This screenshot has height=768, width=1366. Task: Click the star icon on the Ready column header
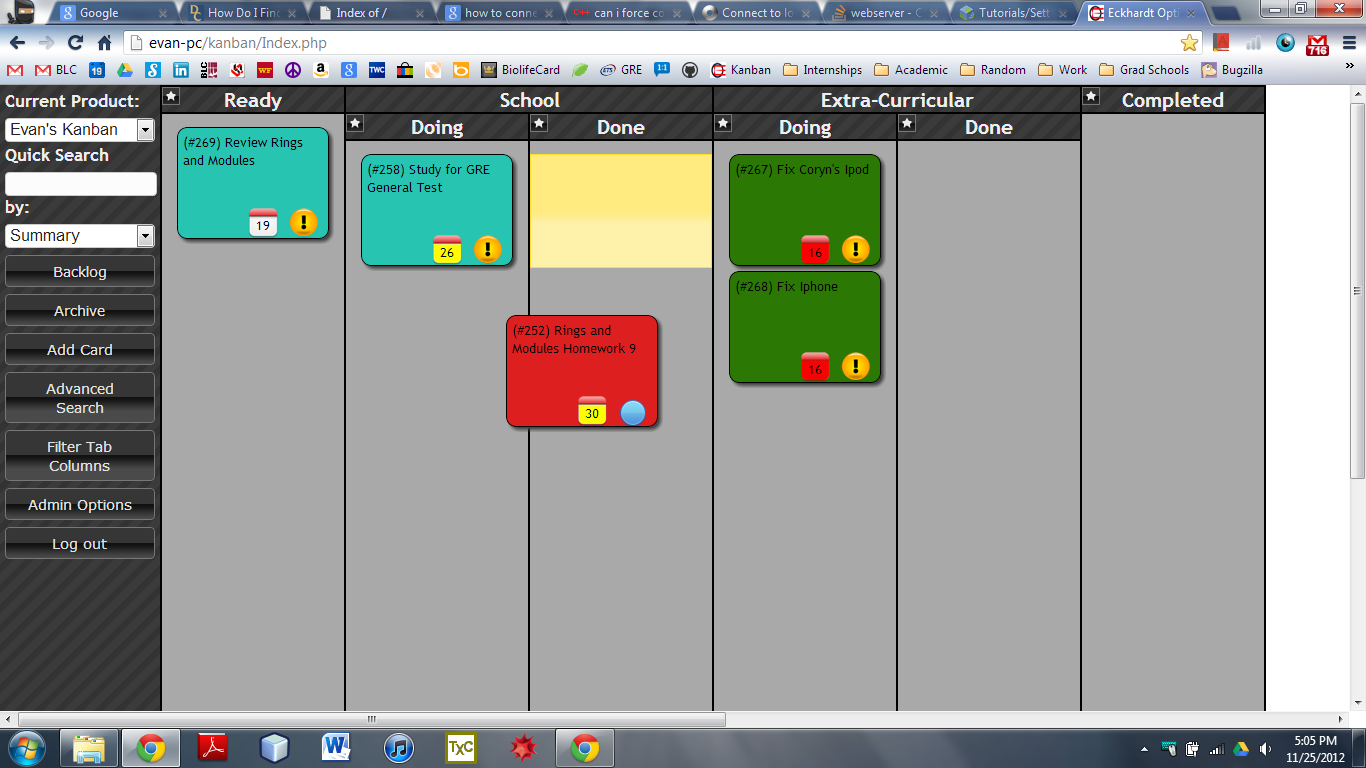(171, 96)
